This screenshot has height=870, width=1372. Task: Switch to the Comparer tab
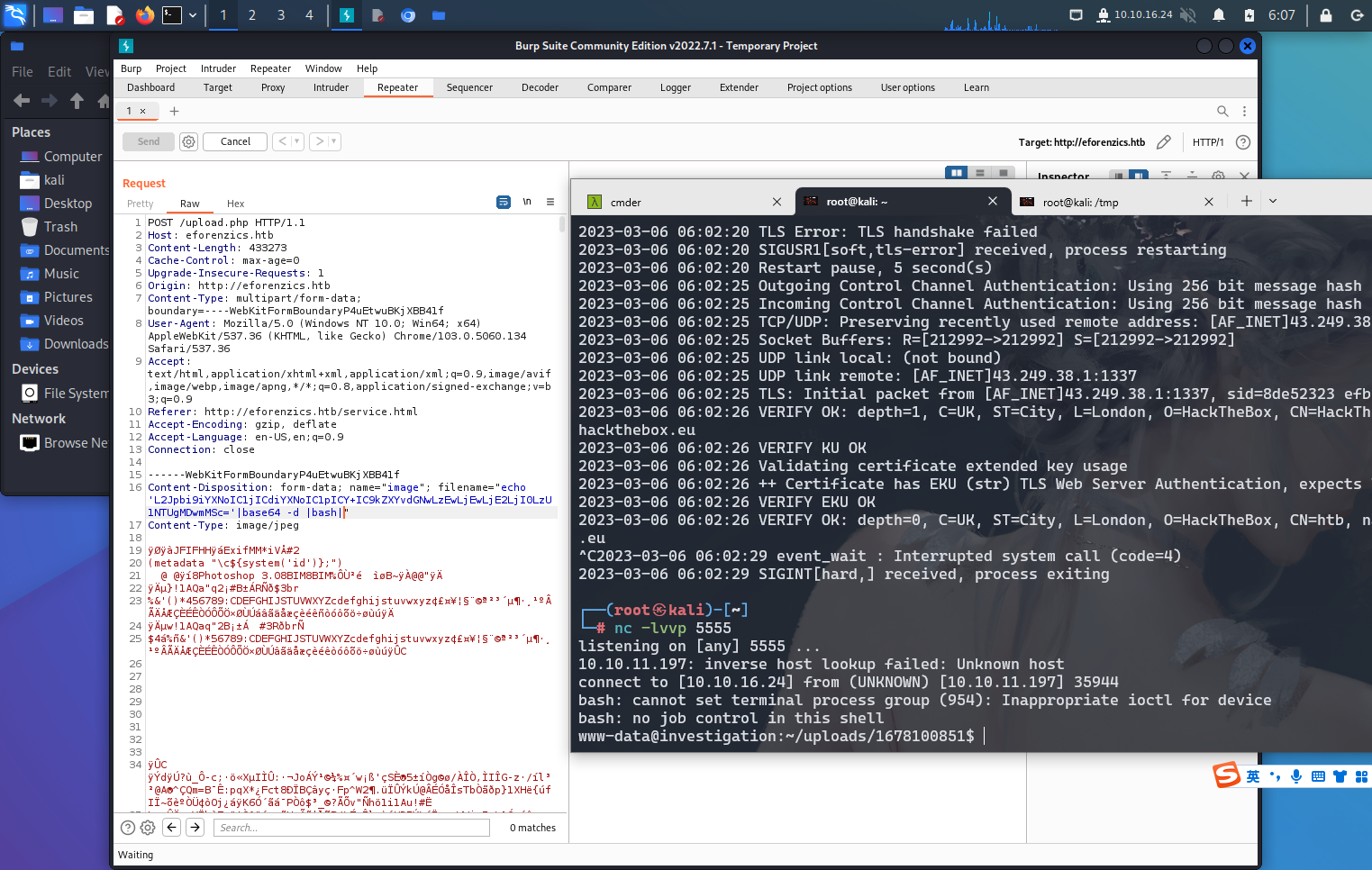click(x=609, y=87)
